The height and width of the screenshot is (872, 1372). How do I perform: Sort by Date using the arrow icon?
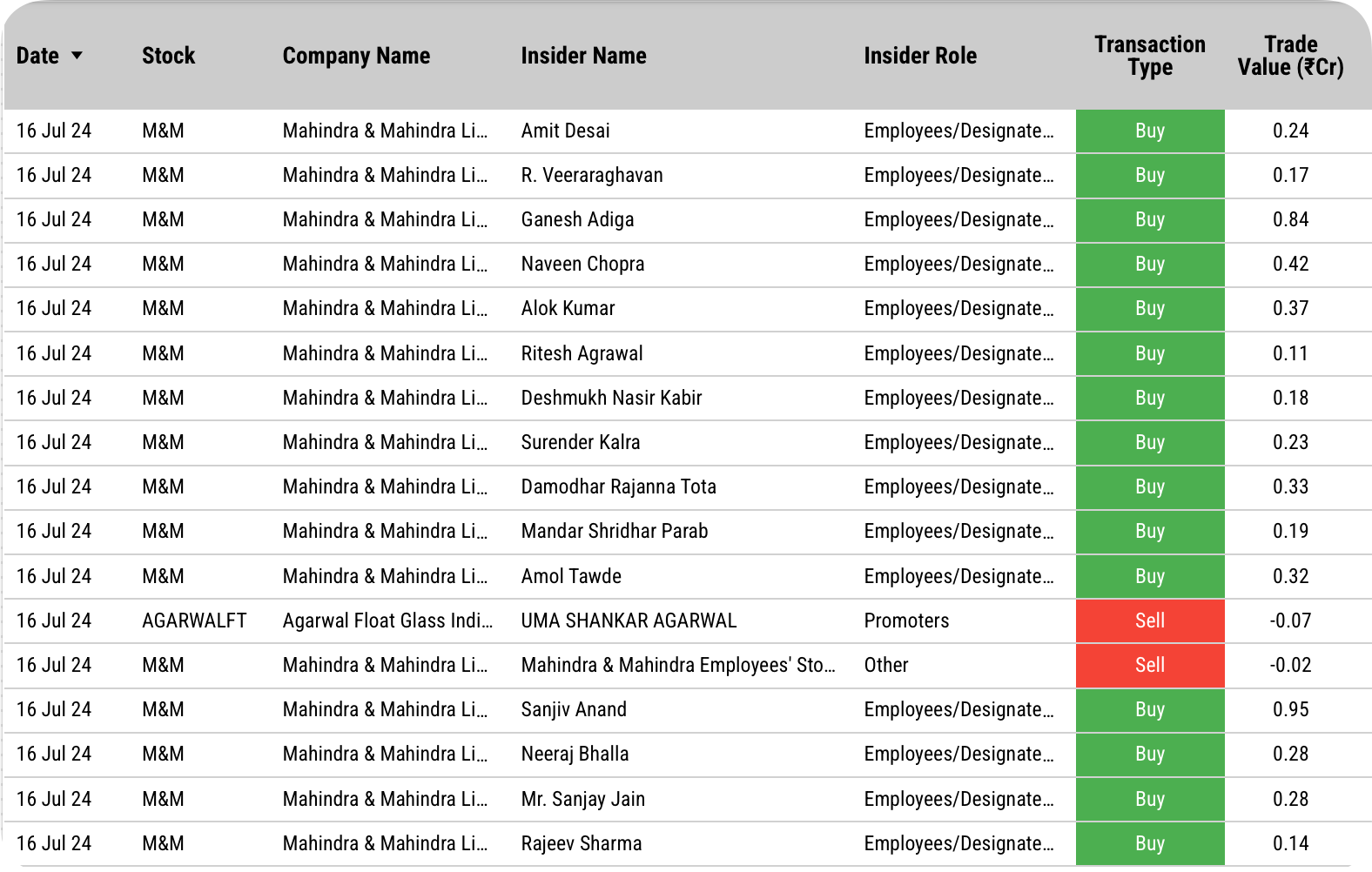77,56
